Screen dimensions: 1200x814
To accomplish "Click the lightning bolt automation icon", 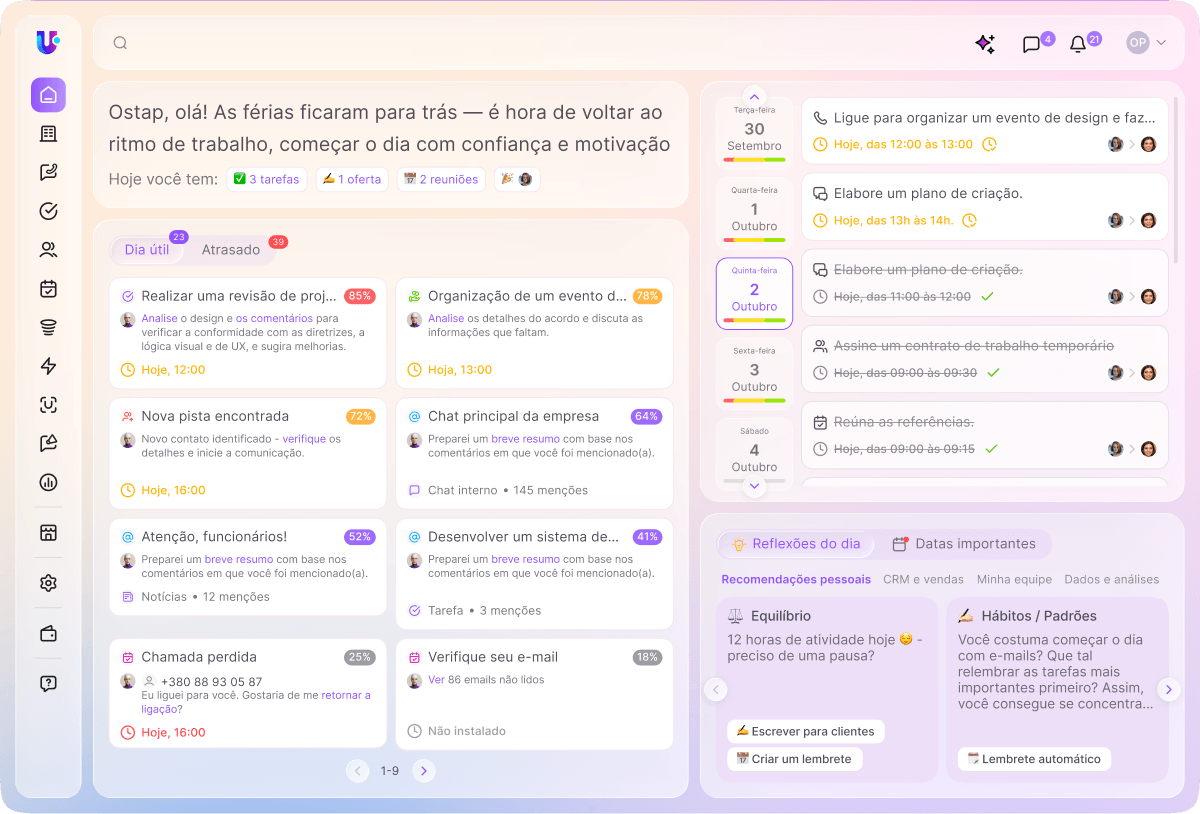I will click(48, 366).
